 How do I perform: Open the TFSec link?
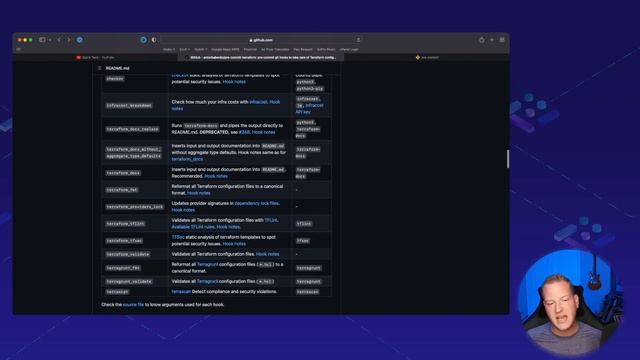178,237
